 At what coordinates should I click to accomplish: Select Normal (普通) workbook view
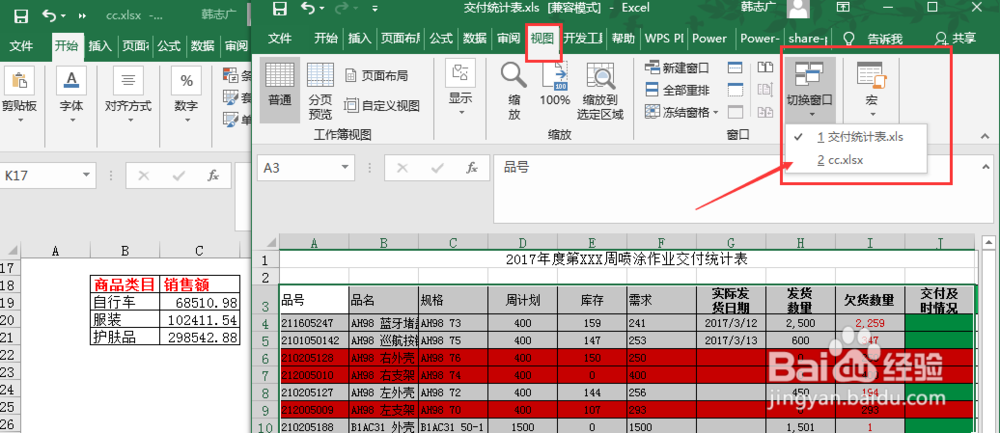point(279,90)
